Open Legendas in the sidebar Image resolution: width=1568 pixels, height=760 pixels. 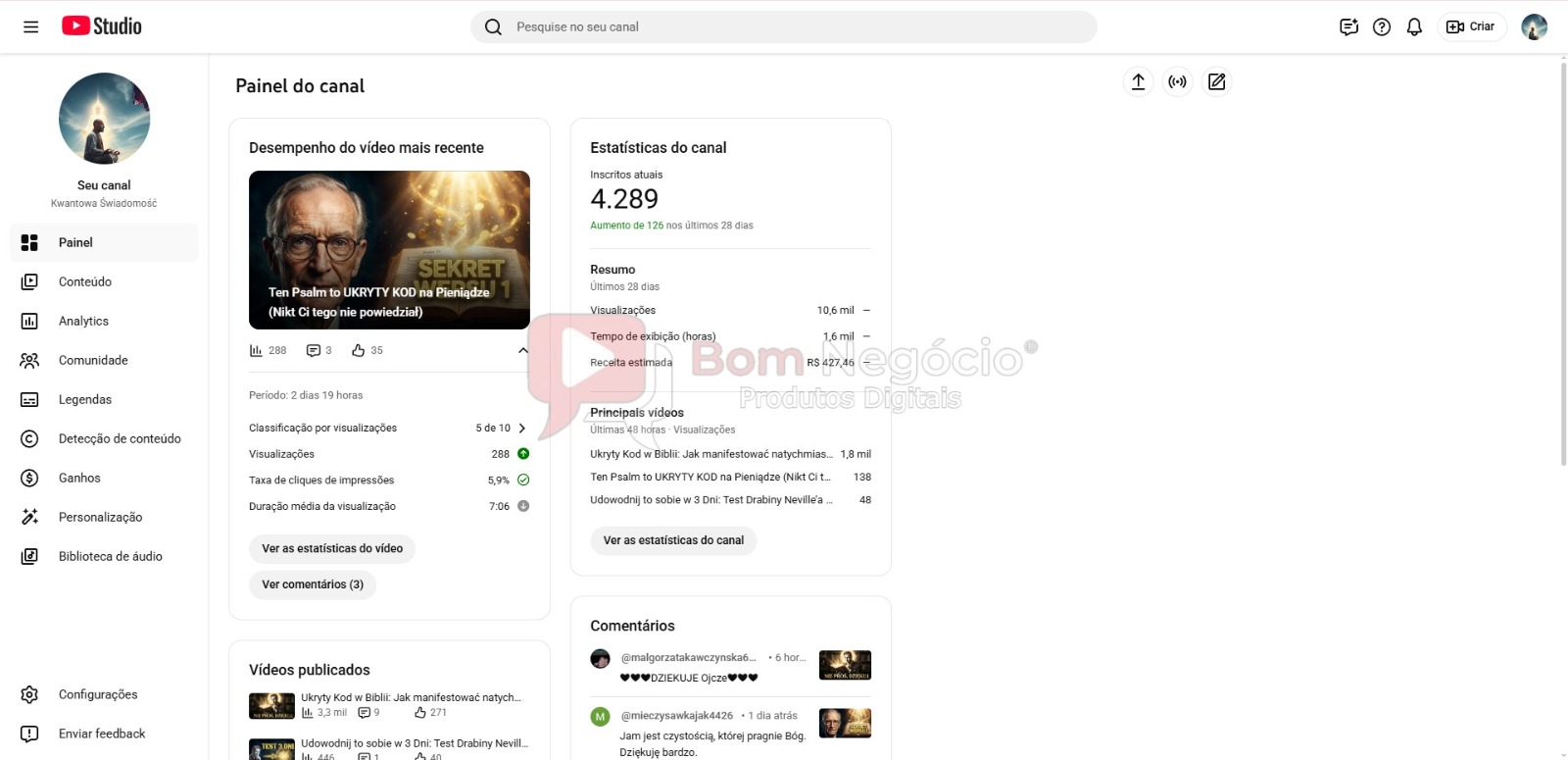(104, 399)
